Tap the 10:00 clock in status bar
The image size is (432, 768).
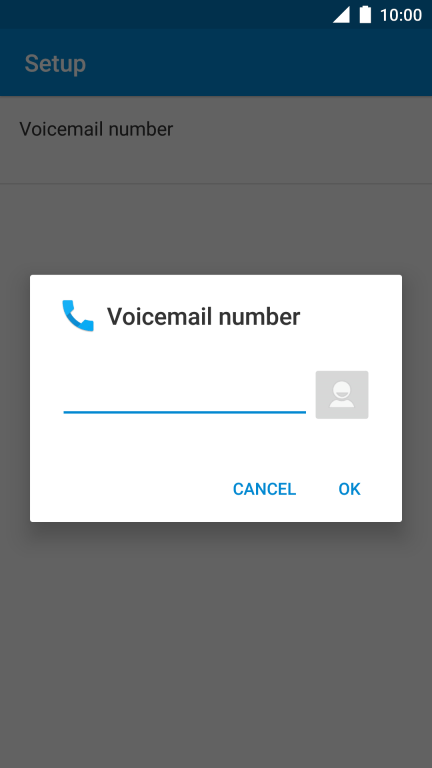(401, 15)
